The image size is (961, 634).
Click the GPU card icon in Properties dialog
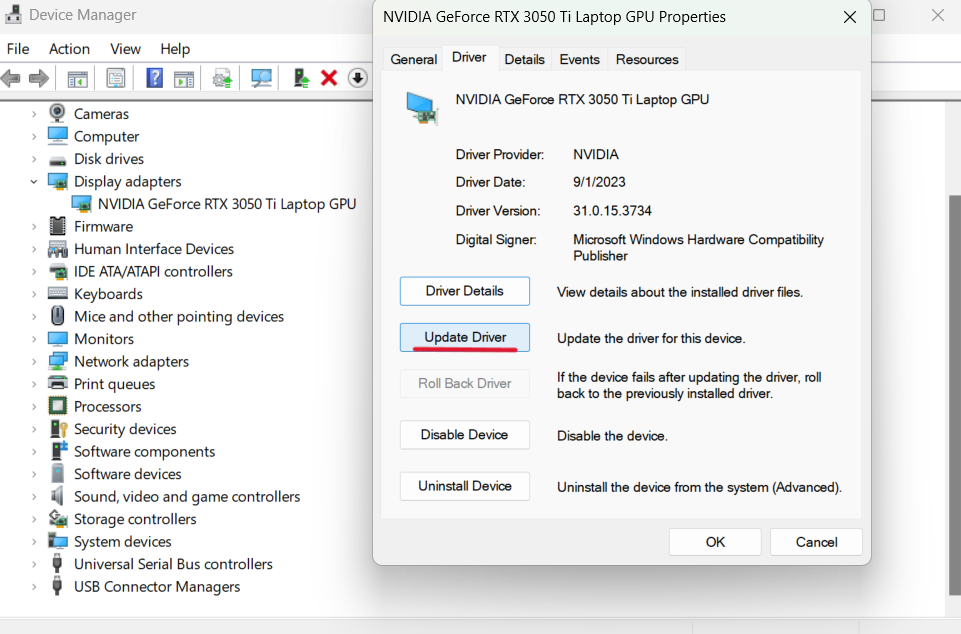(x=422, y=108)
